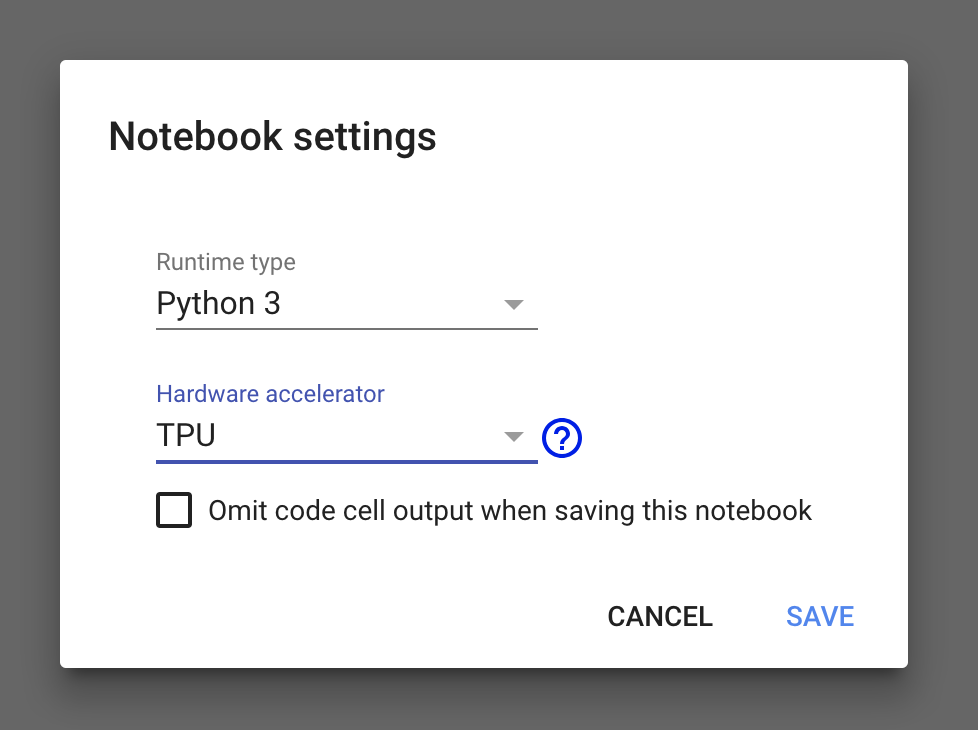Image resolution: width=978 pixels, height=730 pixels.
Task: Click the dimmed backdrop right of the dialog
Action: (x=944, y=365)
